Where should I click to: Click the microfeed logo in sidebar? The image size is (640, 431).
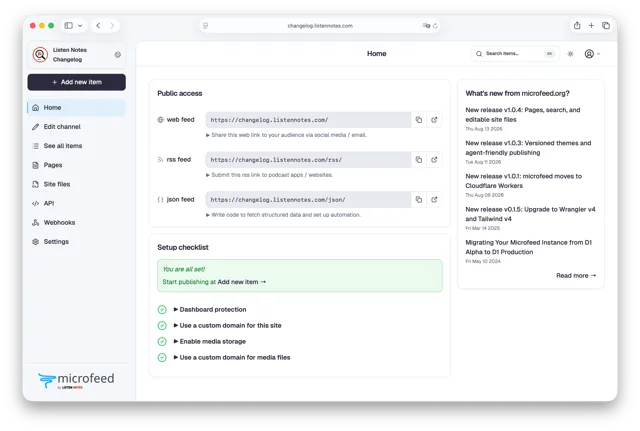point(76,380)
